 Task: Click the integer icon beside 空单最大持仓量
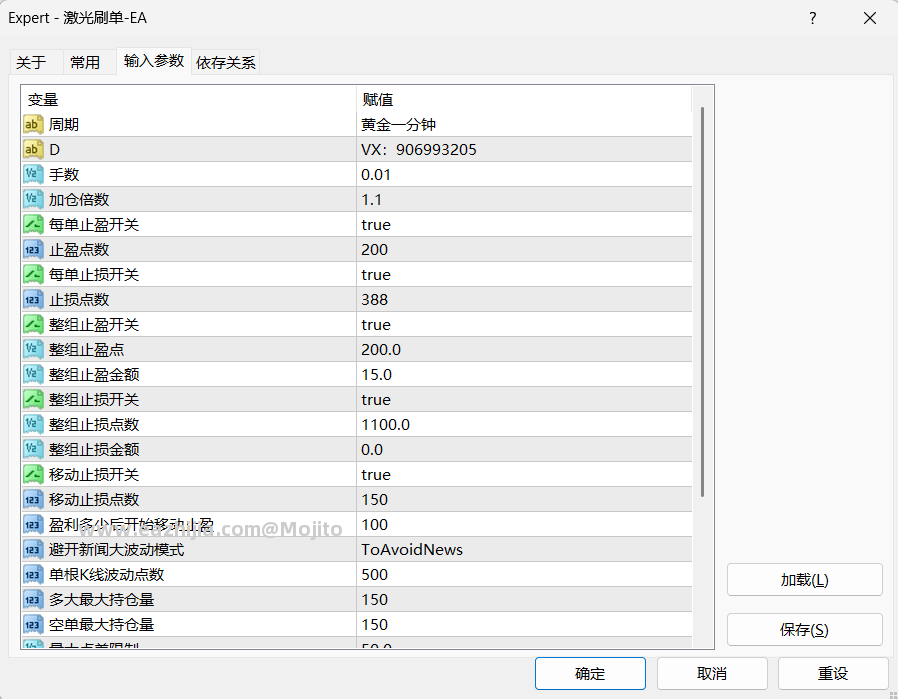[x=33, y=625]
